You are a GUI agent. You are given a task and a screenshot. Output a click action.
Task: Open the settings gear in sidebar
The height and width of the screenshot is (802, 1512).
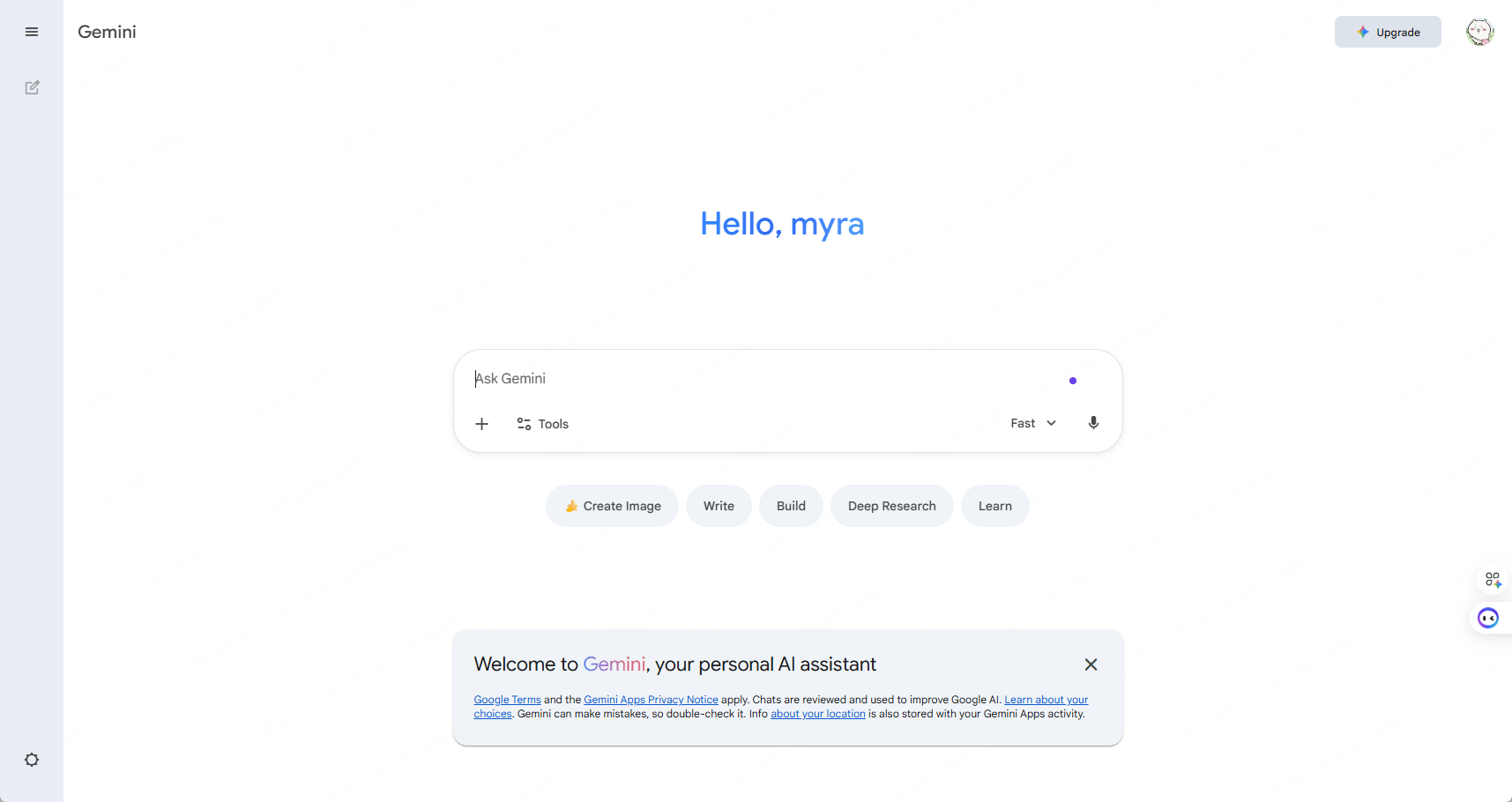(x=32, y=760)
